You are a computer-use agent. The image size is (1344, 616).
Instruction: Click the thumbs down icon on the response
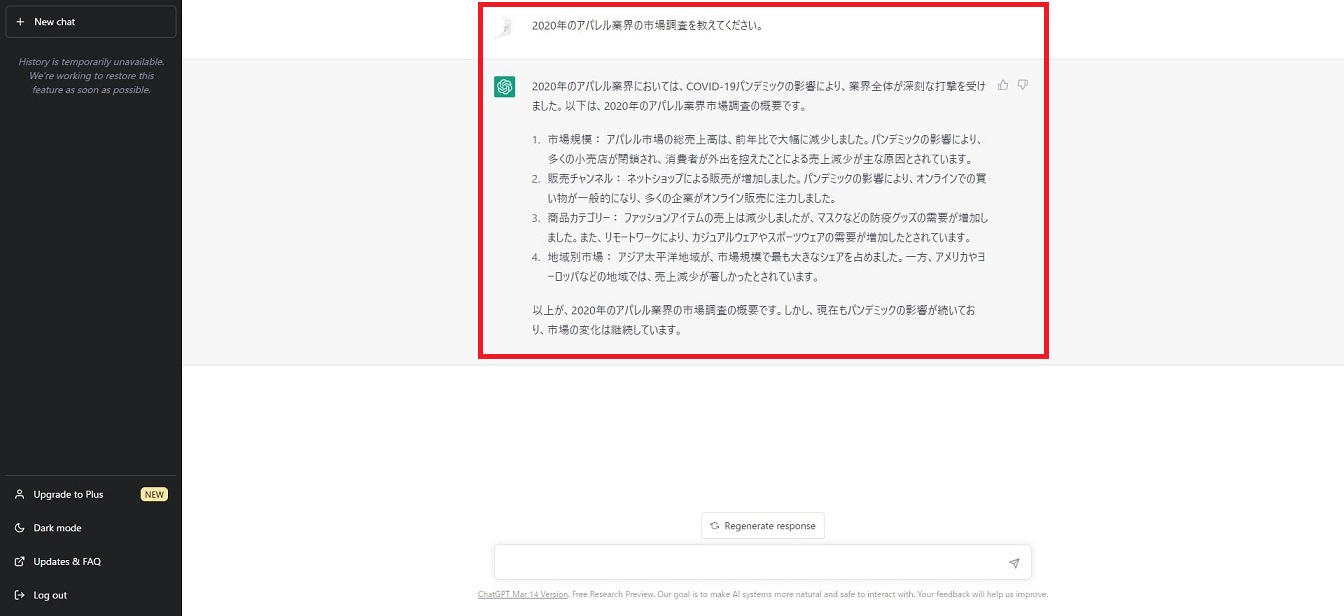pyautogui.click(x=1023, y=86)
